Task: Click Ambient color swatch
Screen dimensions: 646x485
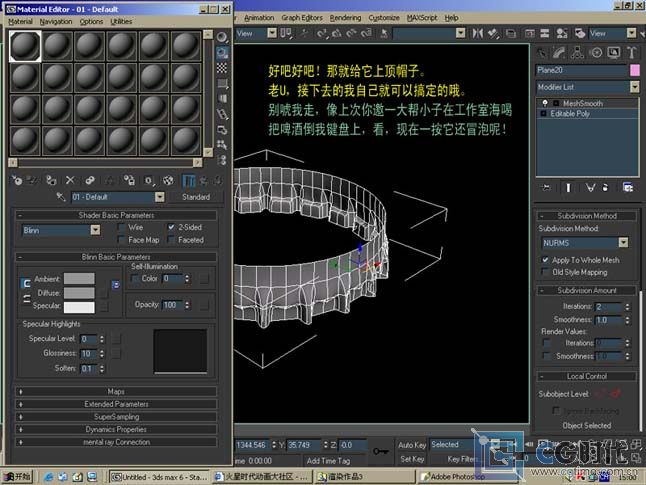Action: 79,279
